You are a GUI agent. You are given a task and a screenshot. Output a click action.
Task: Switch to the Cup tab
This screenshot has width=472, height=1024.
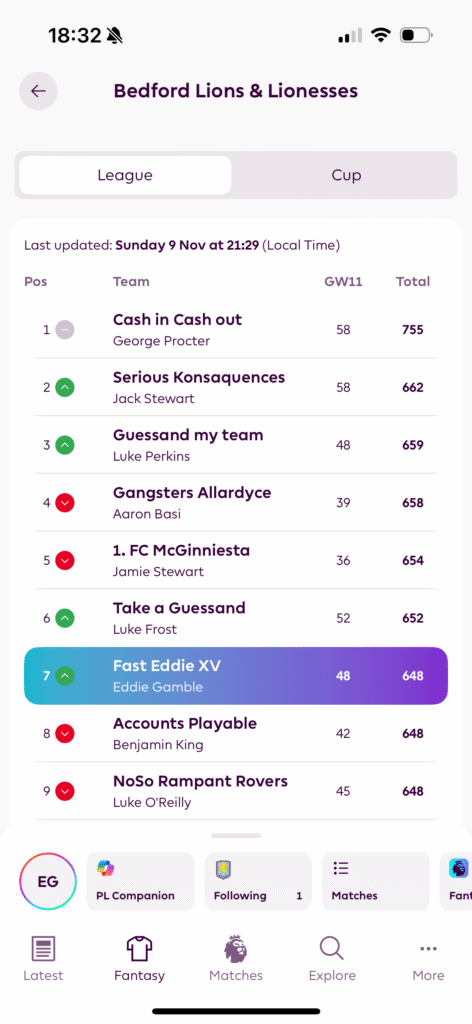point(345,175)
